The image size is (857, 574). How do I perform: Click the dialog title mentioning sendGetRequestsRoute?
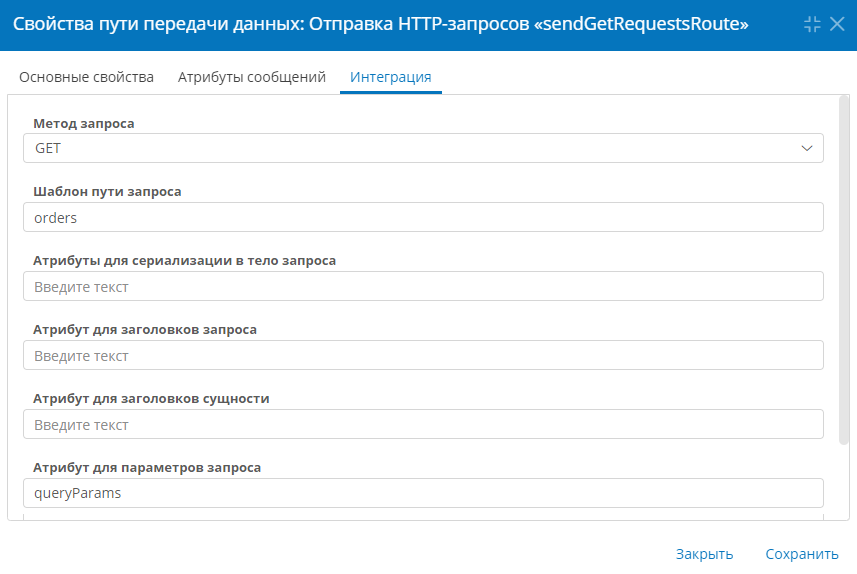click(x=380, y=24)
